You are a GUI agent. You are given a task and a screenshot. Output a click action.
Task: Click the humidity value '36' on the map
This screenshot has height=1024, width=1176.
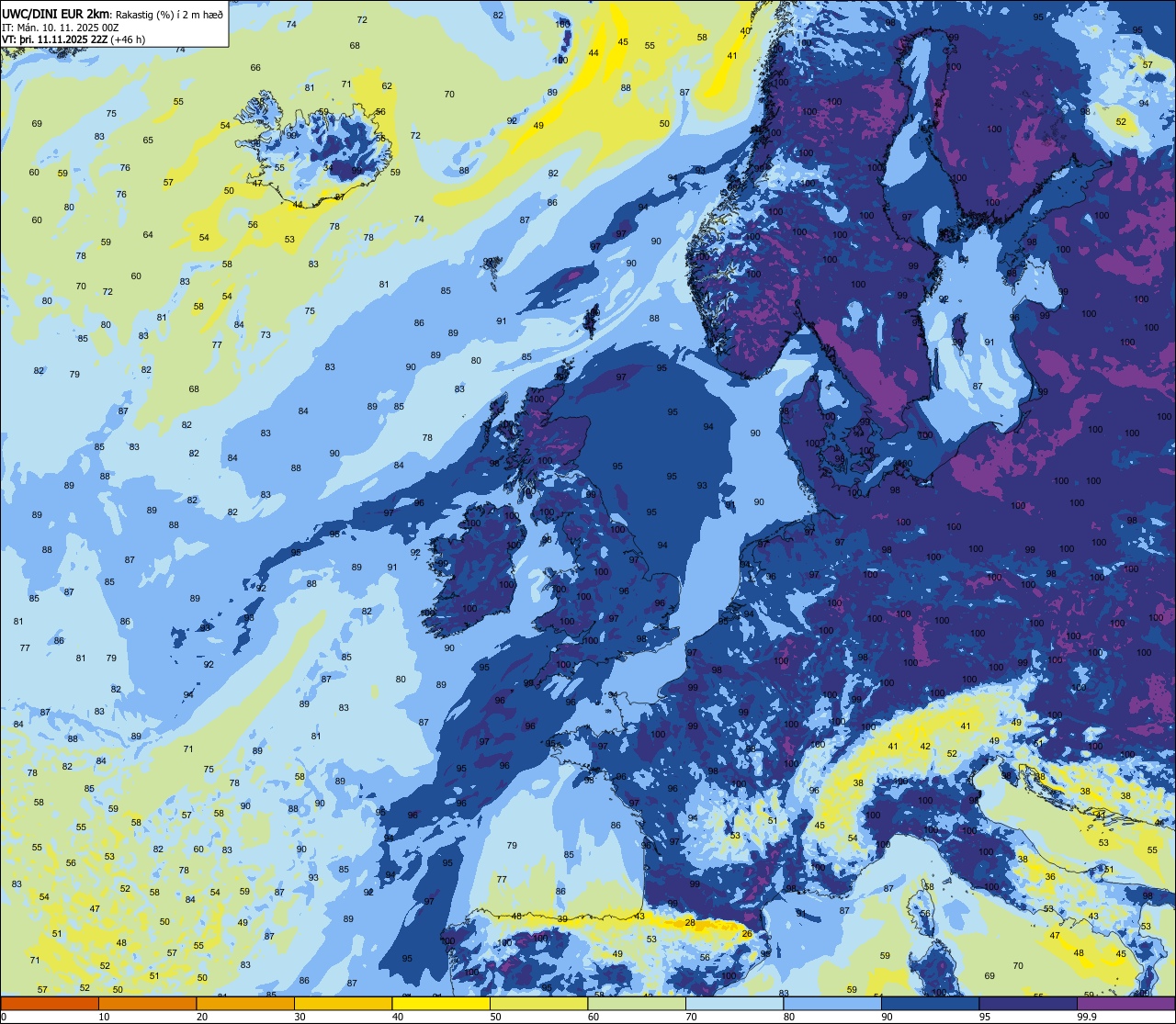click(x=1050, y=877)
